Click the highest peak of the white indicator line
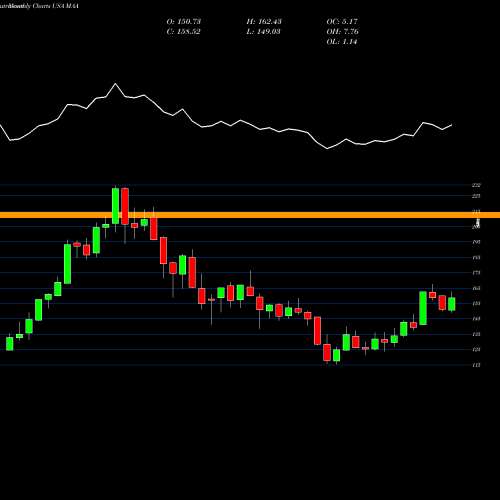The width and height of the screenshot is (500, 500). click(x=116, y=84)
